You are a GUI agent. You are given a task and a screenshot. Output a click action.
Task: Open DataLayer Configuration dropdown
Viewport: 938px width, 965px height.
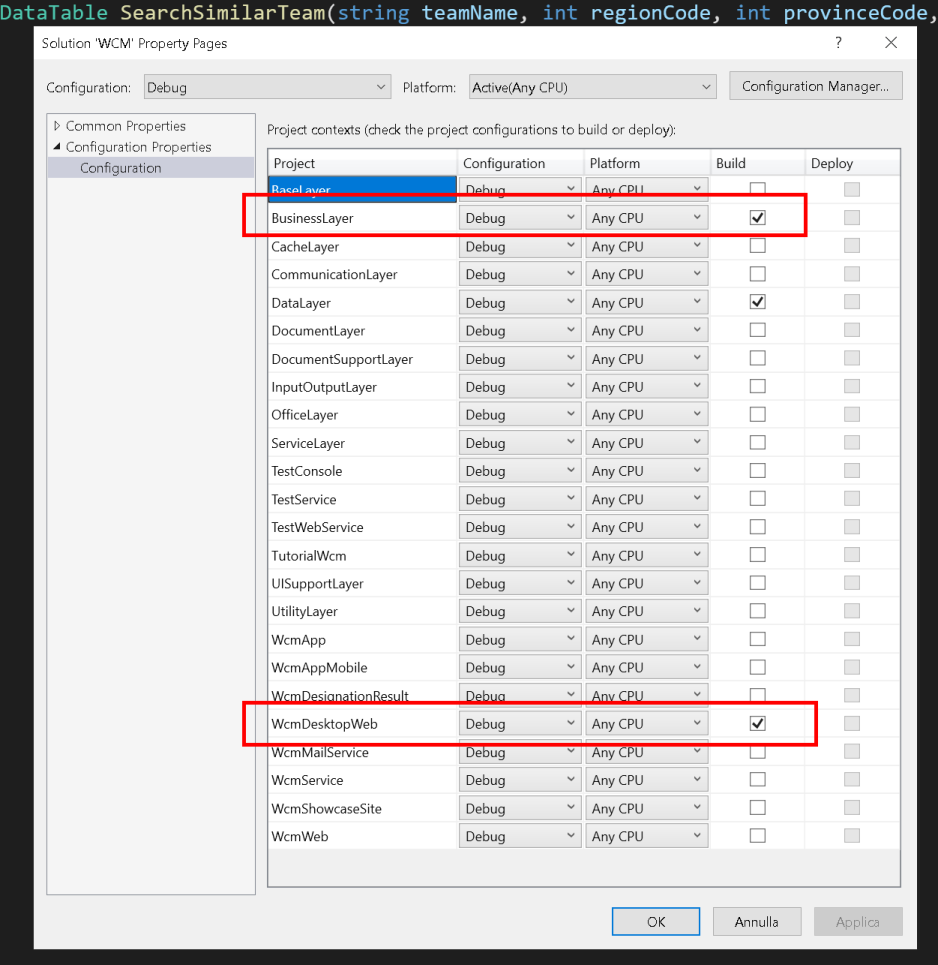(x=520, y=302)
